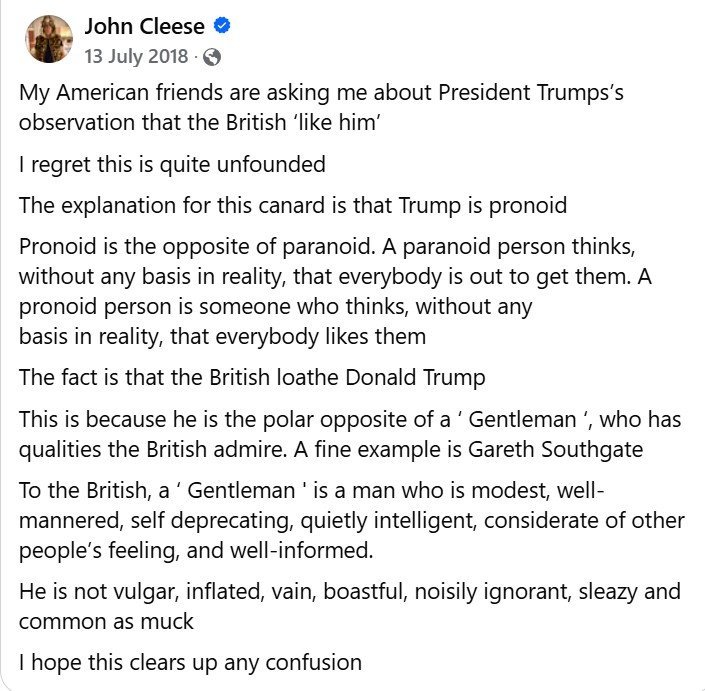Viewport: 705px width, 691px height.
Task: Click the words 'people's feeling, and well-informed'
Action: pyautogui.click(x=196, y=551)
